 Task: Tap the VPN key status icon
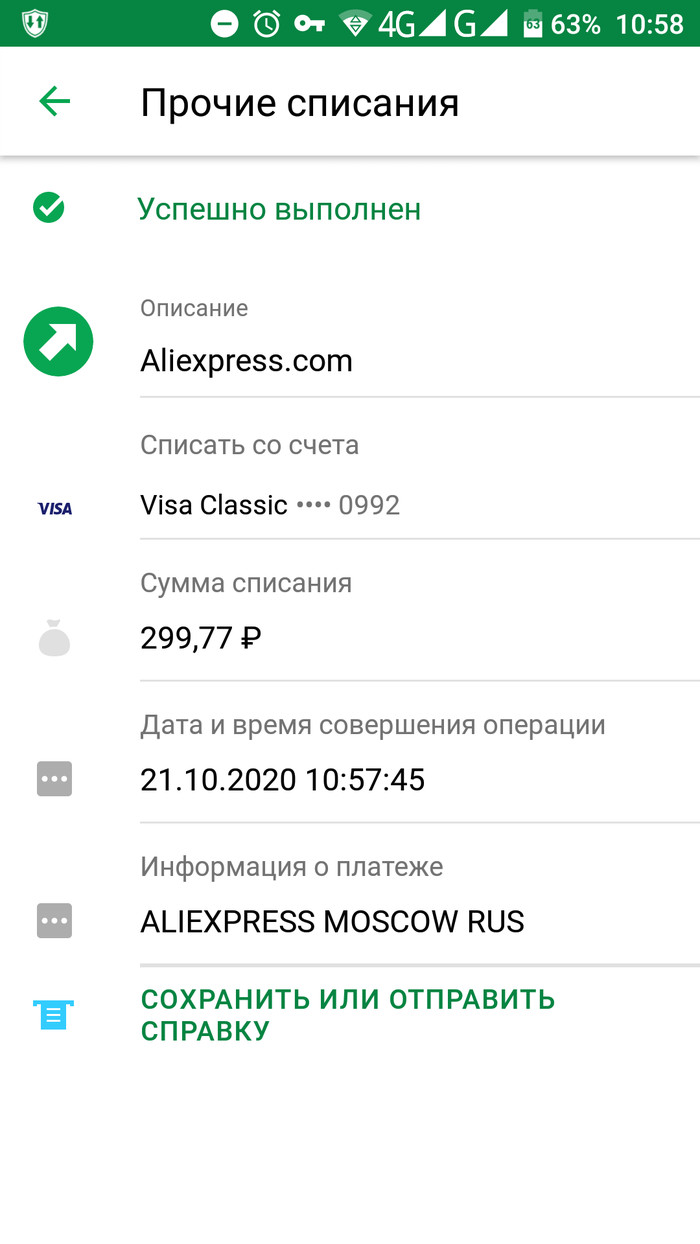310,23
